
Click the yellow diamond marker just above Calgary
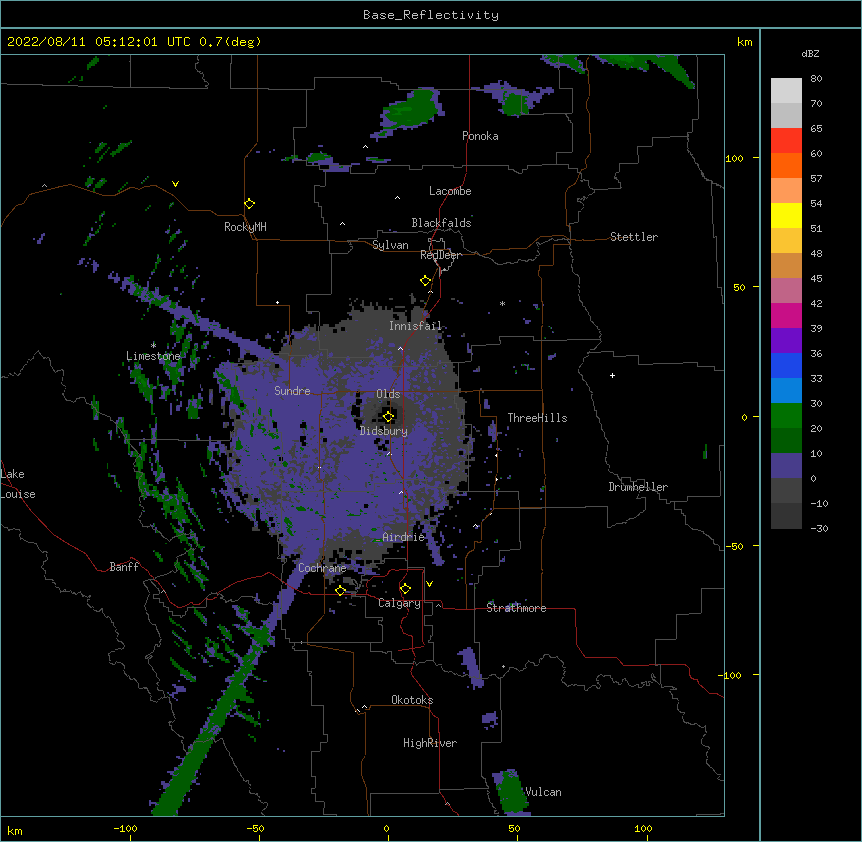pos(405,589)
